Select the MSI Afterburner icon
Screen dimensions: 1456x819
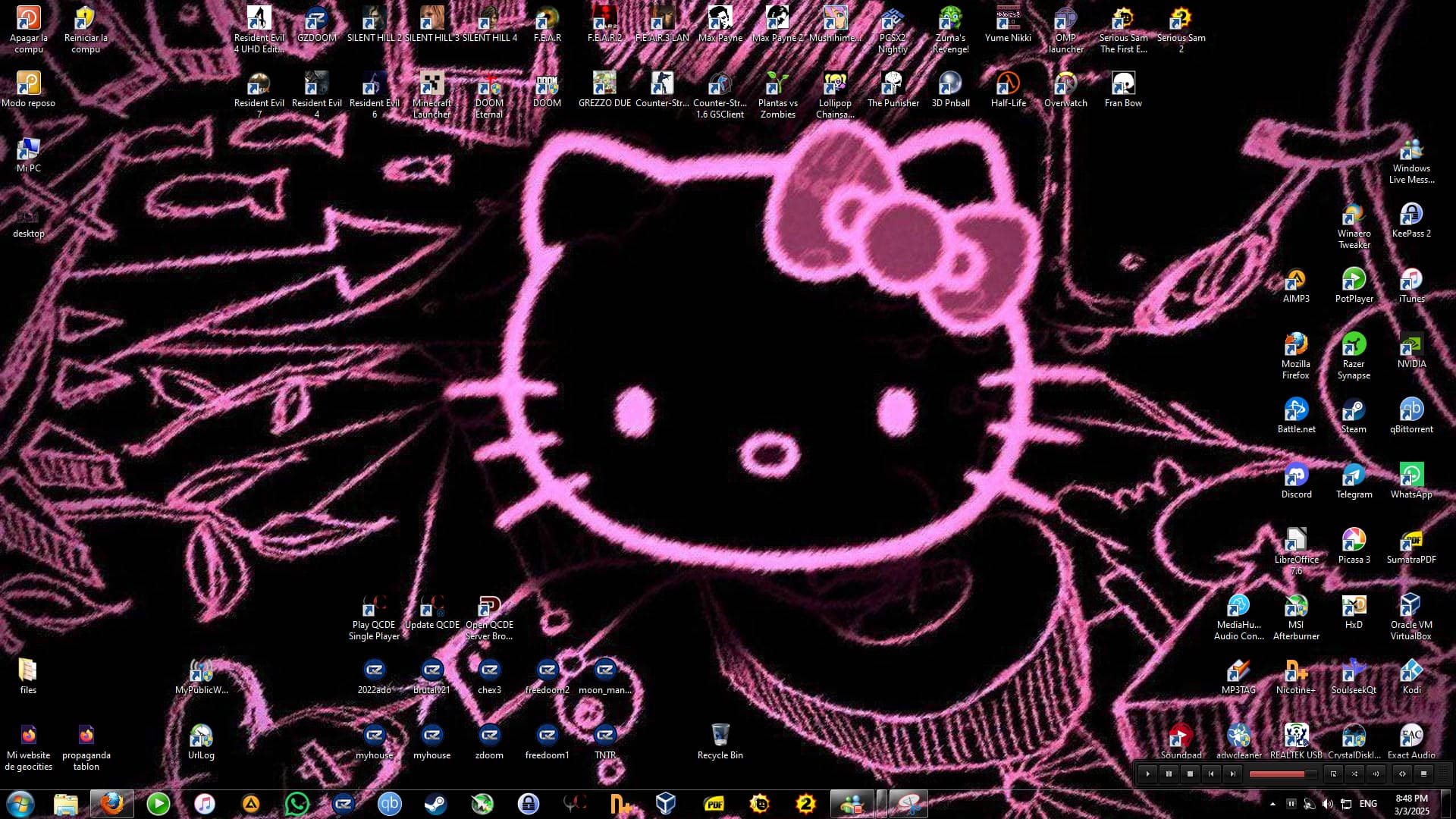coord(1296,617)
